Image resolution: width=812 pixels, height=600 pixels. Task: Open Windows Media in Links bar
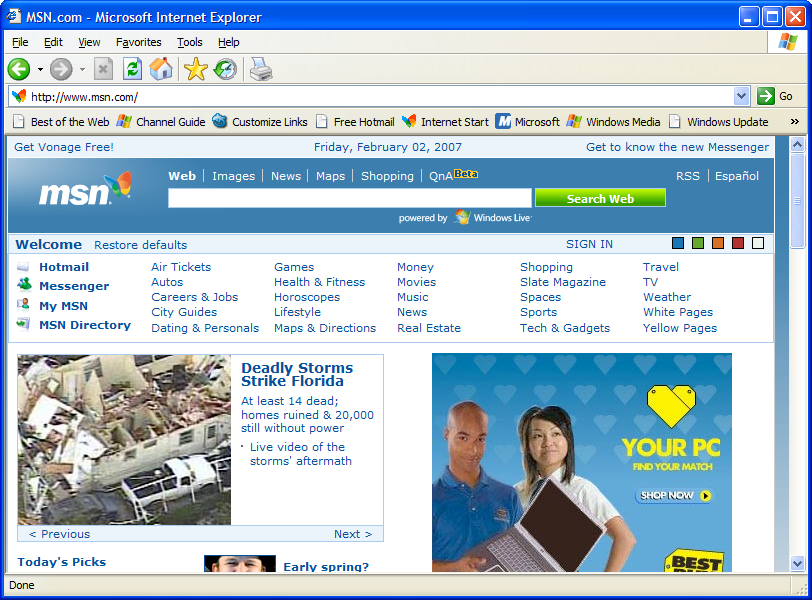point(614,122)
